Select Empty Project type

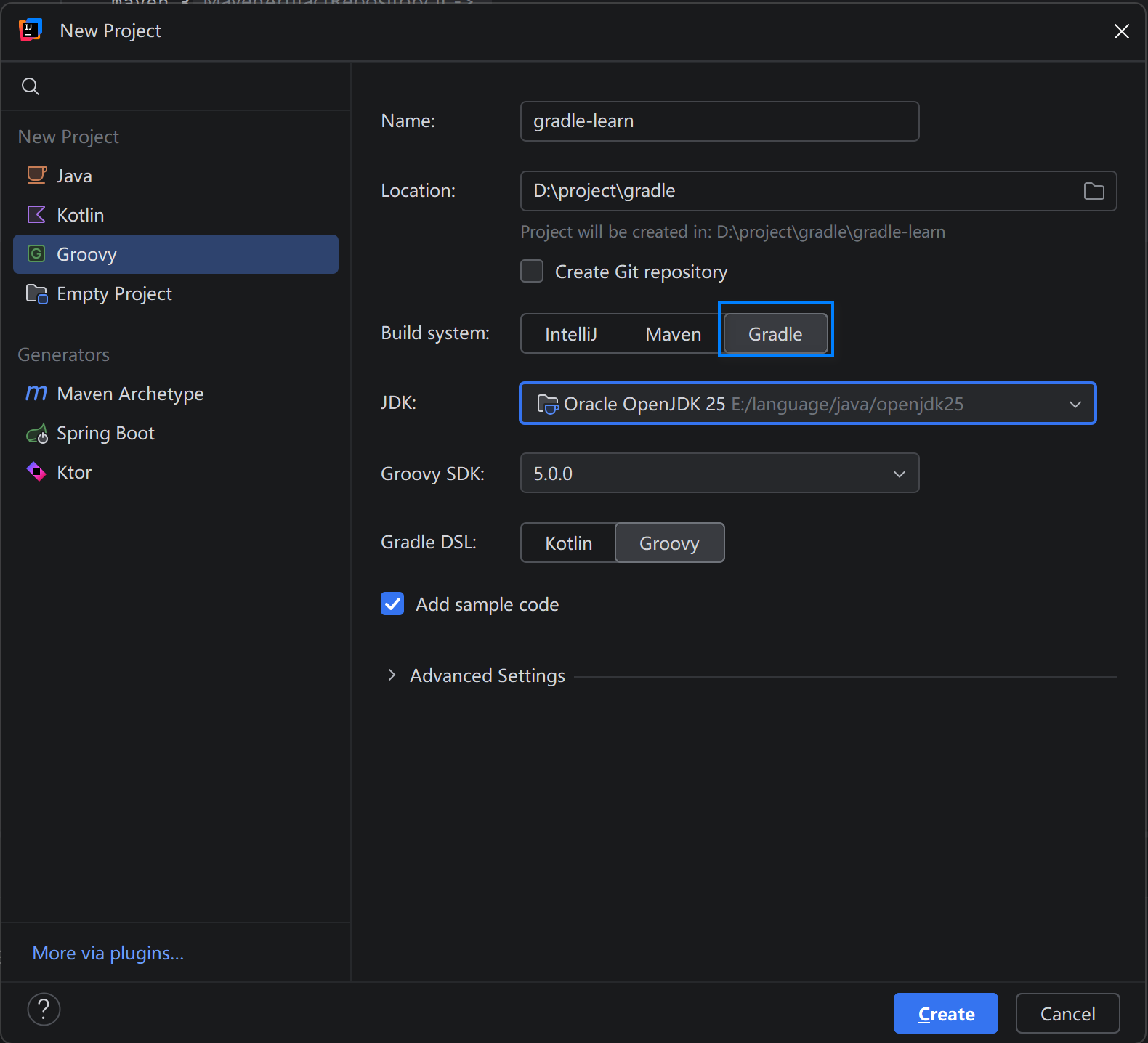click(x=176, y=293)
